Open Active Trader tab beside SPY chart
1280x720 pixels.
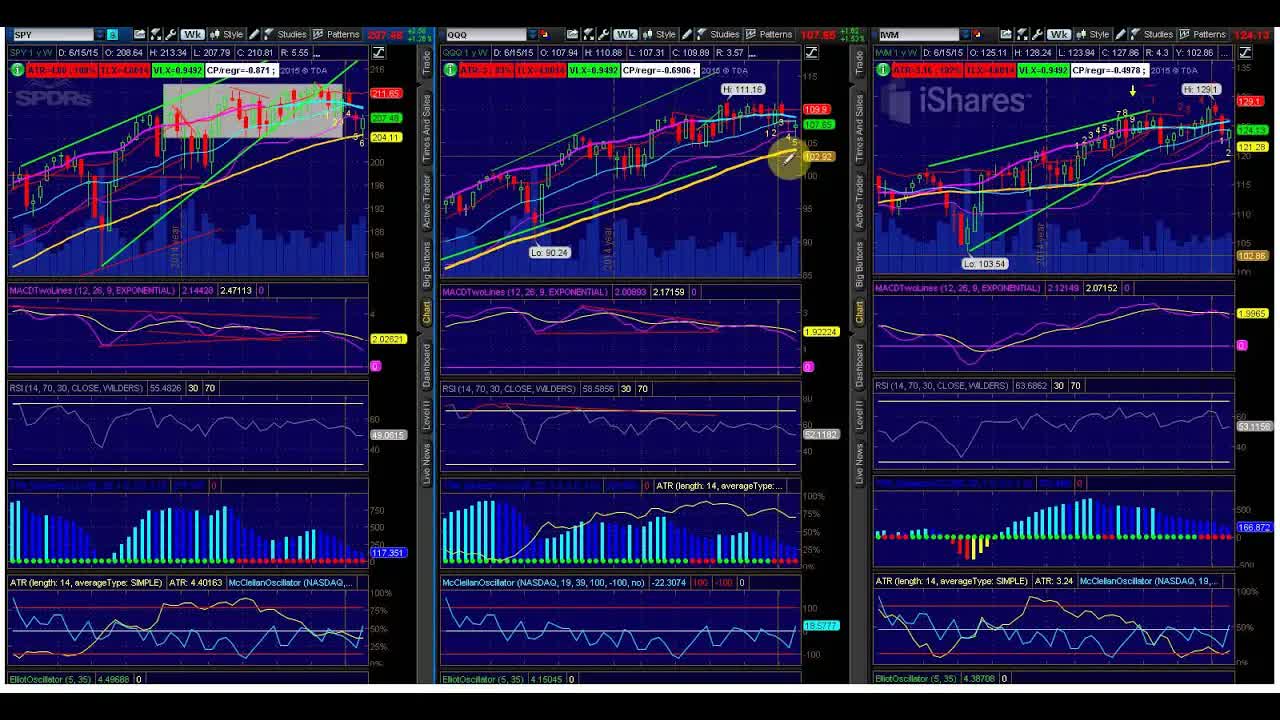[x=426, y=202]
